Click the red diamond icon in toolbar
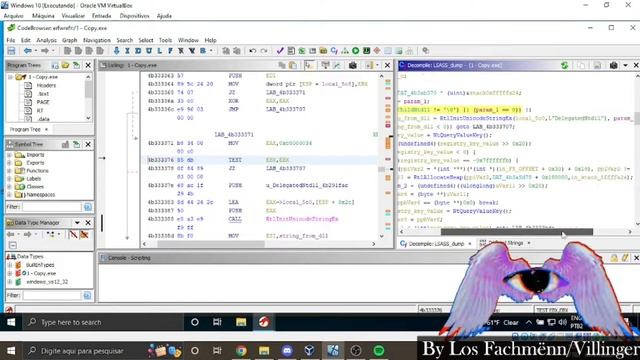This screenshot has height=360, width=640. click(377, 51)
